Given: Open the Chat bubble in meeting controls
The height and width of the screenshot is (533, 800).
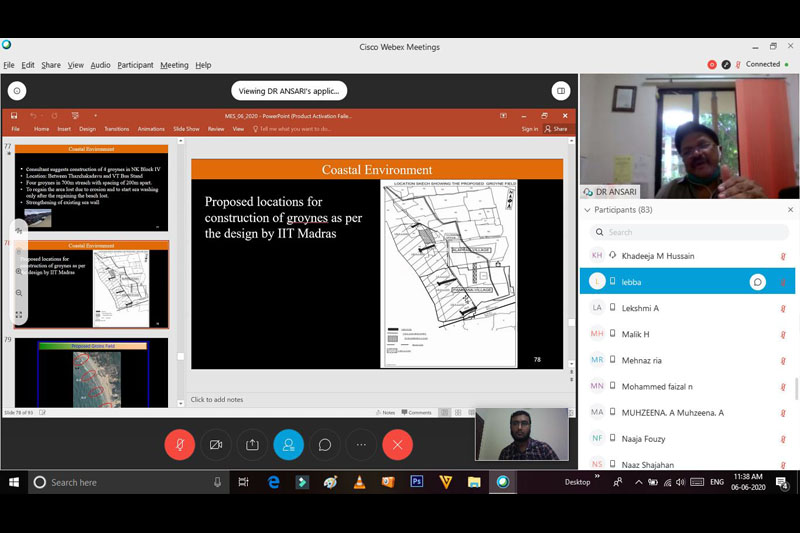Looking at the screenshot, I should 325,445.
